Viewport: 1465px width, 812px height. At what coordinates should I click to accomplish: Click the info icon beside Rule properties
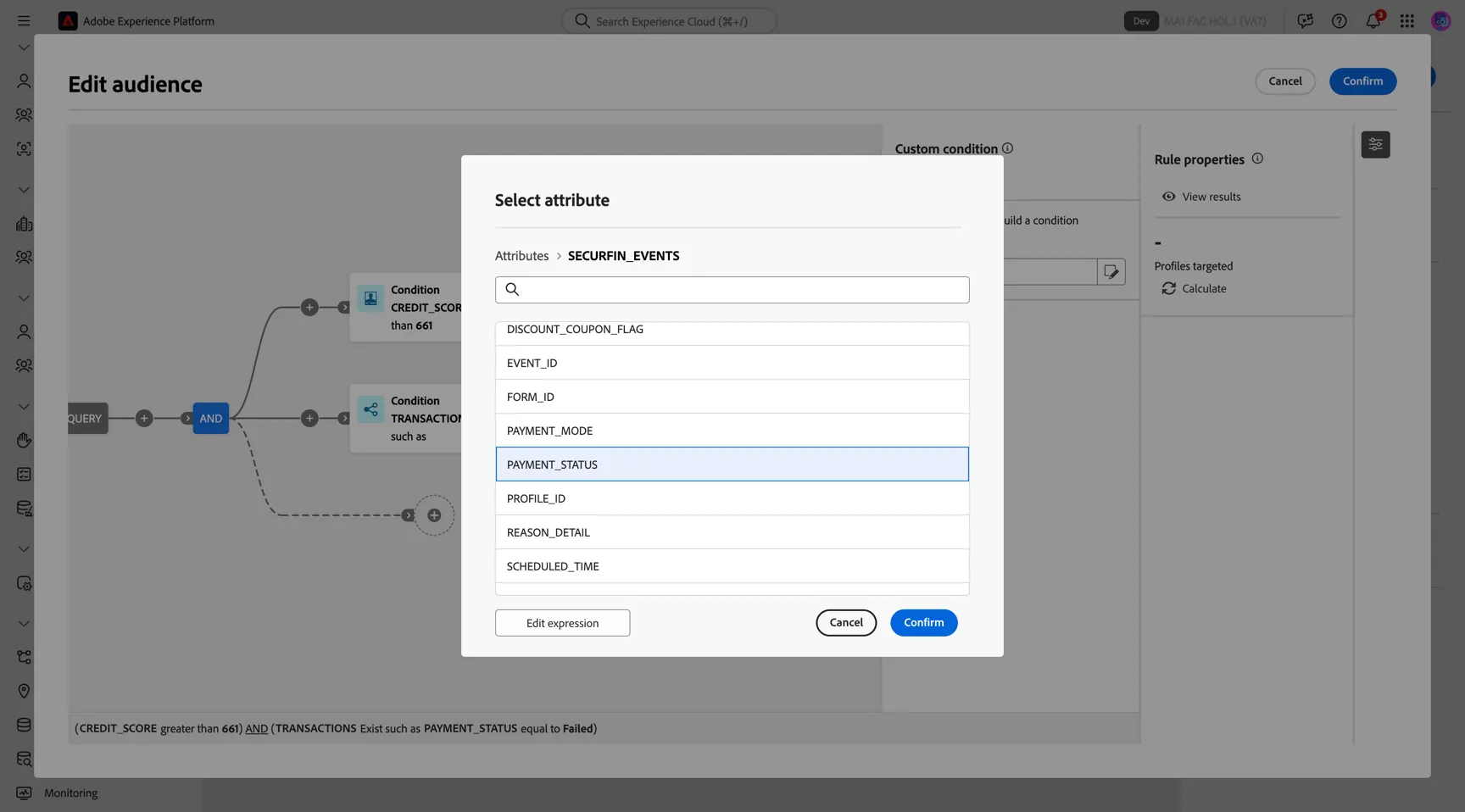click(x=1257, y=159)
